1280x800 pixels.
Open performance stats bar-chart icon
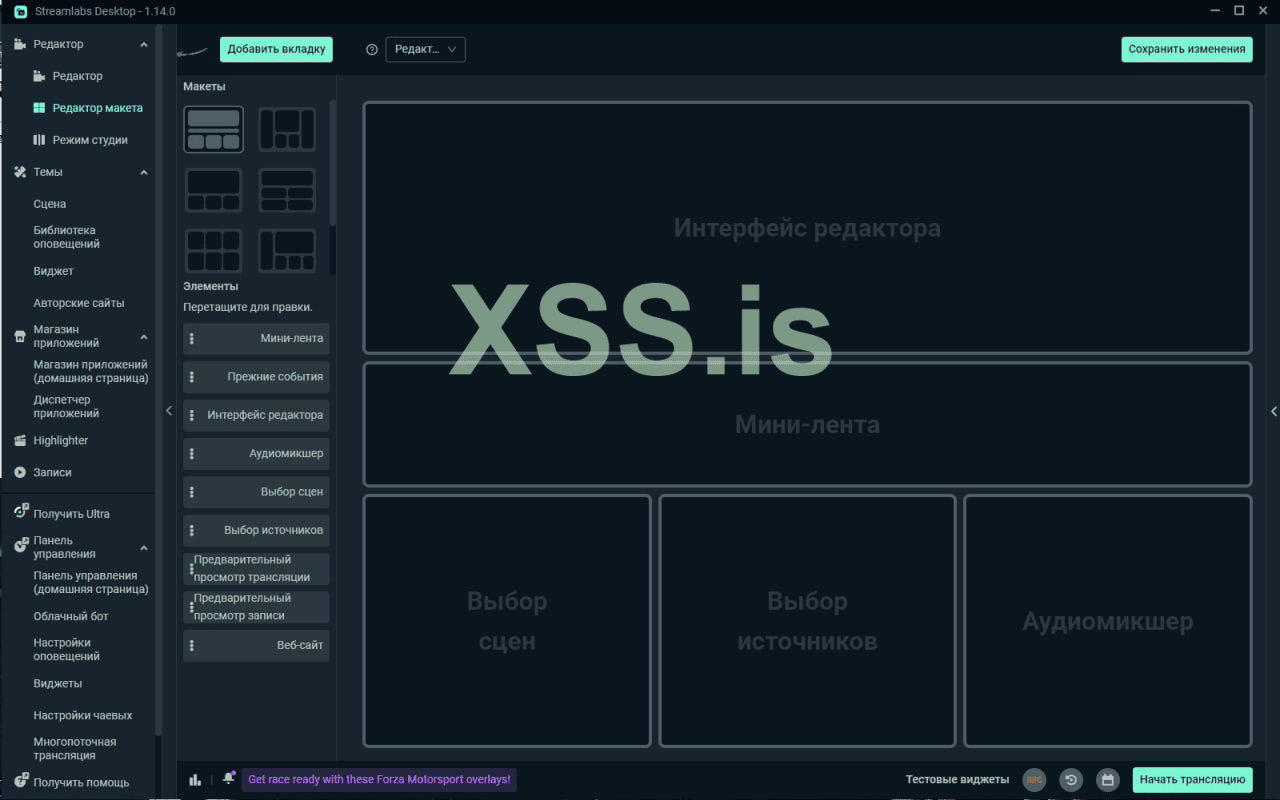coord(195,780)
